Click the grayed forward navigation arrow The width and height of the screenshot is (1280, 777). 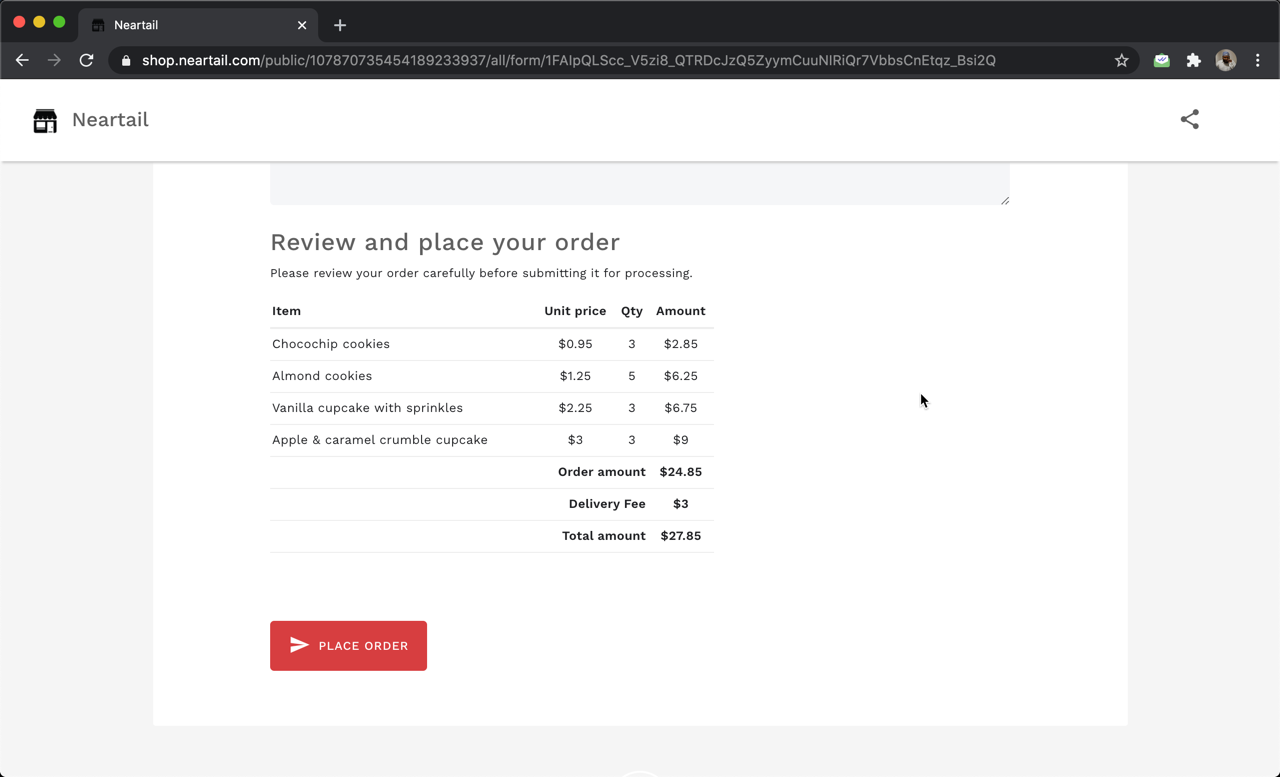point(54,60)
